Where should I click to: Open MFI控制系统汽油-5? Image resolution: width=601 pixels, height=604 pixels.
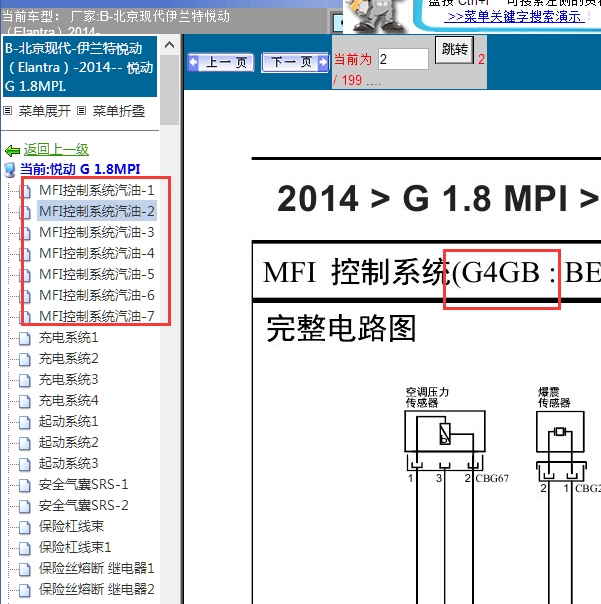pos(97,274)
